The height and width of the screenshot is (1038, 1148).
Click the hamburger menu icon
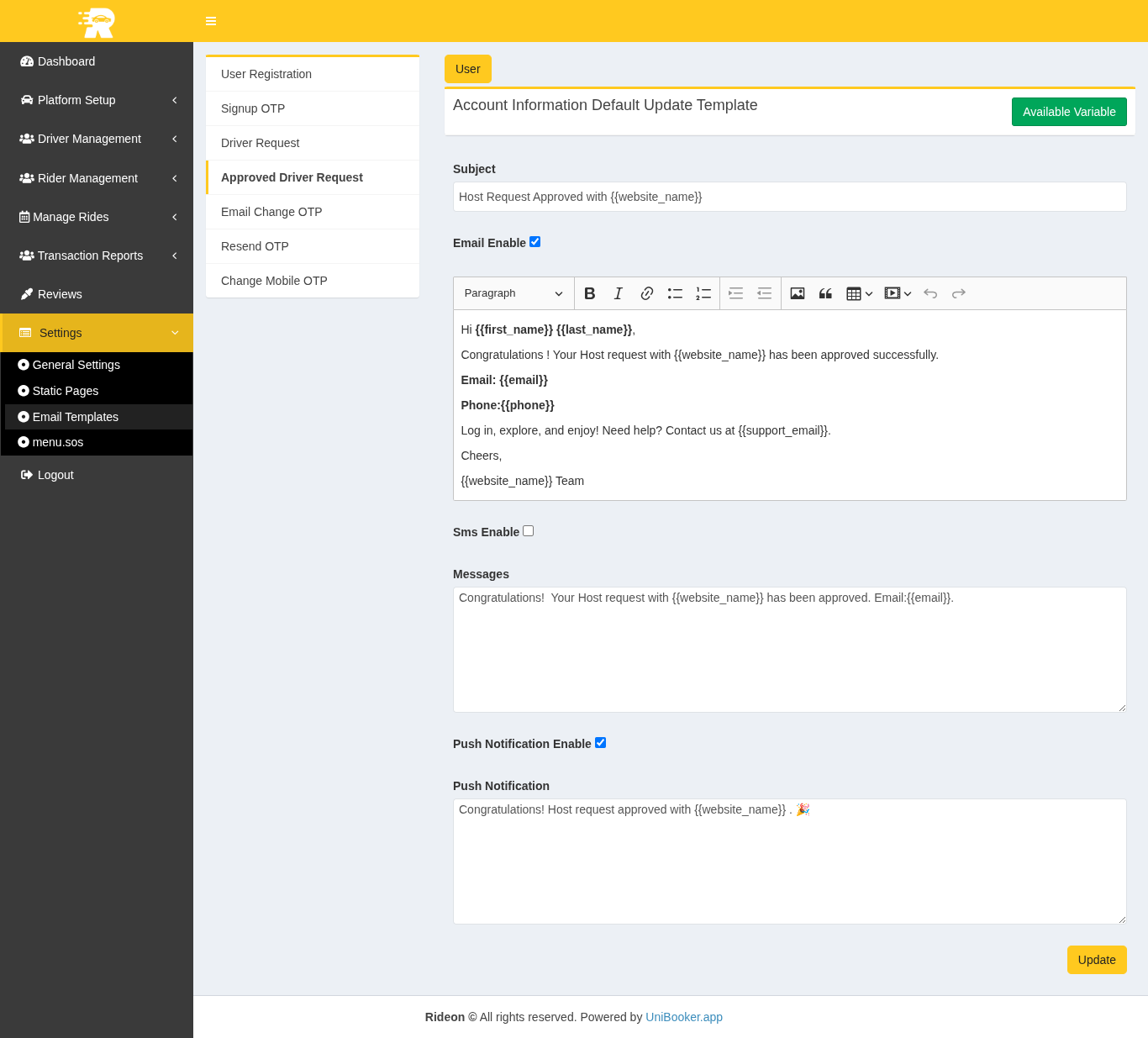coord(211,21)
